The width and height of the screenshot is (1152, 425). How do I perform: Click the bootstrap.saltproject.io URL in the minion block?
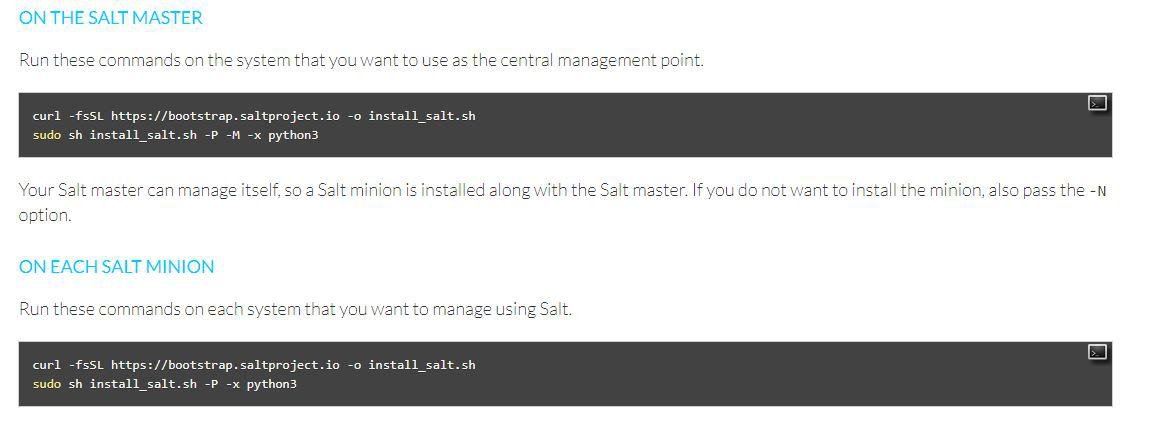coord(225,365)
